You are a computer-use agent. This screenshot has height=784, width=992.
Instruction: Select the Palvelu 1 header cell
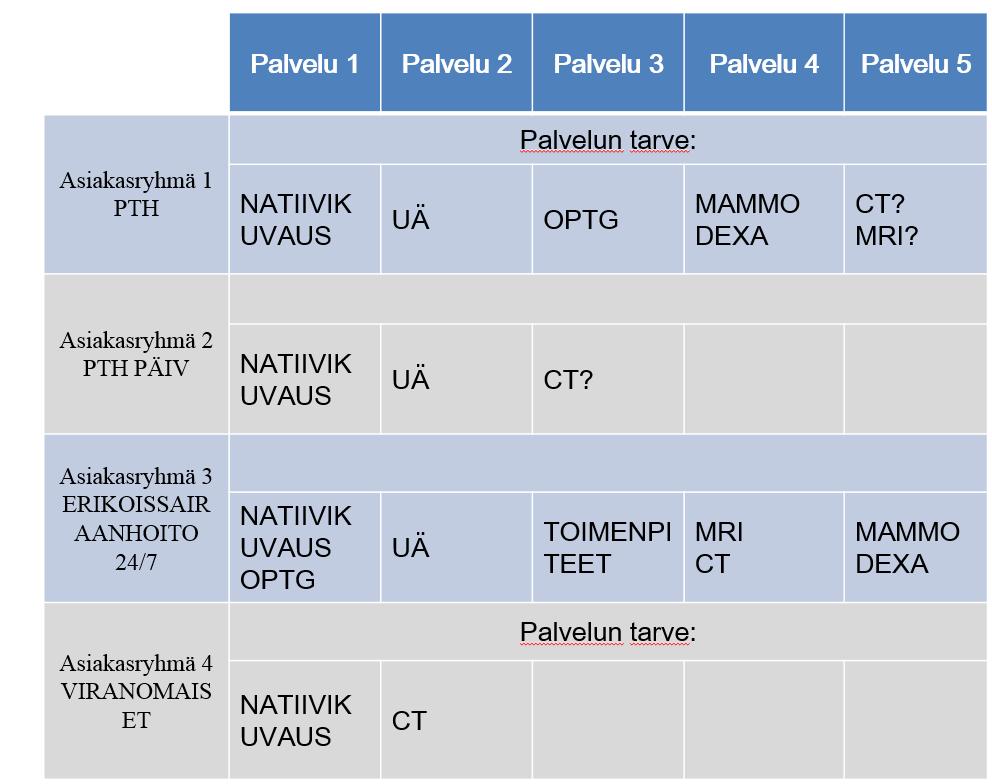[305, 63]
